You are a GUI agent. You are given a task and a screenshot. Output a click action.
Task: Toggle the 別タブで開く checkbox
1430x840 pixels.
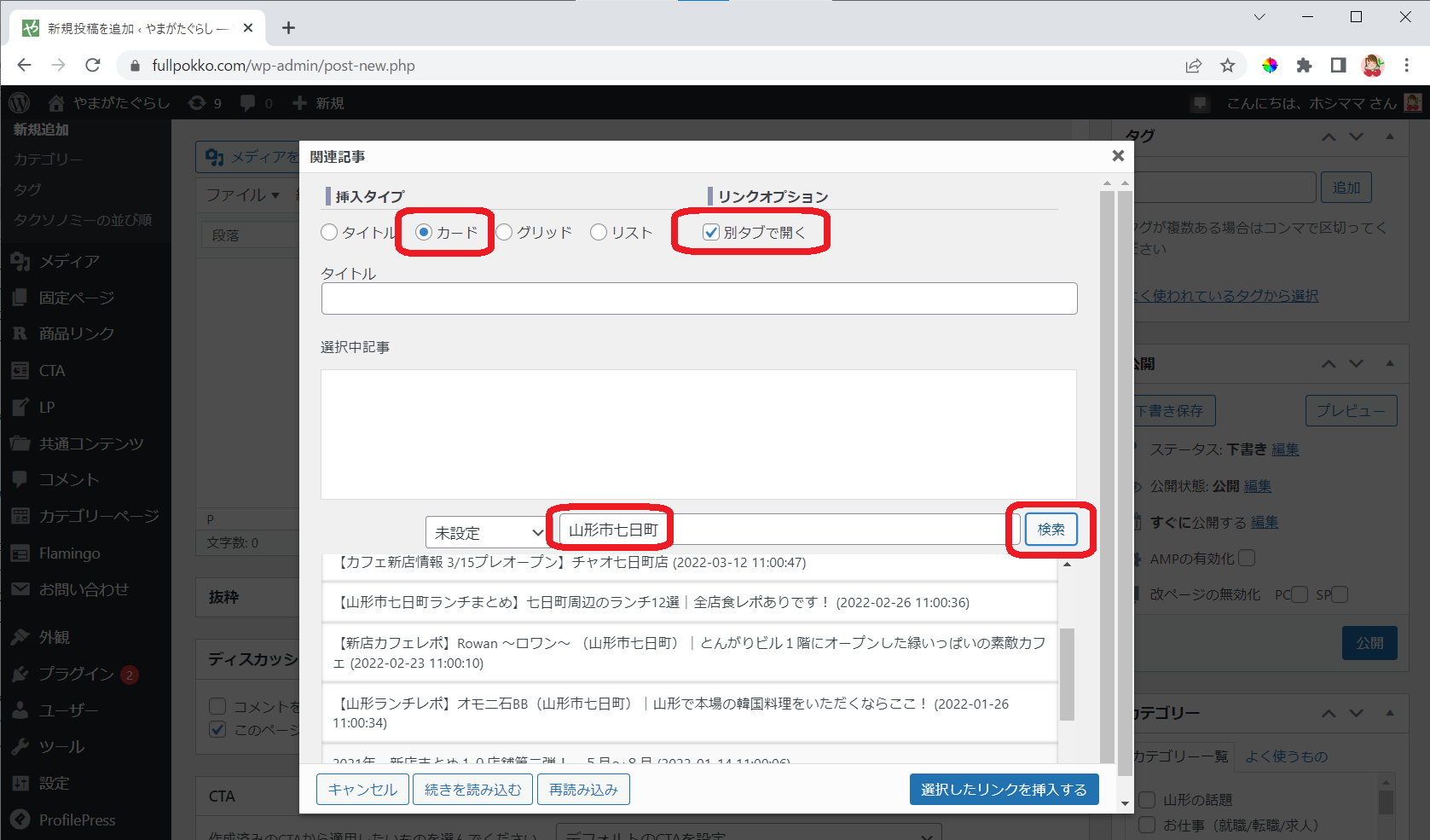[x=711, y=232]
